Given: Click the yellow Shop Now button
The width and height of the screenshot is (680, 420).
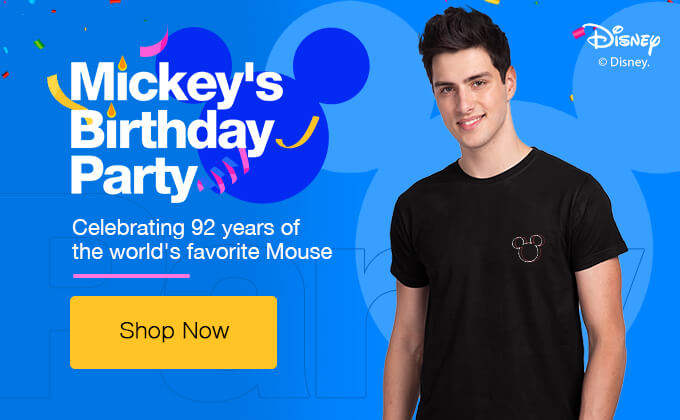Looking at the screenshot, I should (173, 332).
